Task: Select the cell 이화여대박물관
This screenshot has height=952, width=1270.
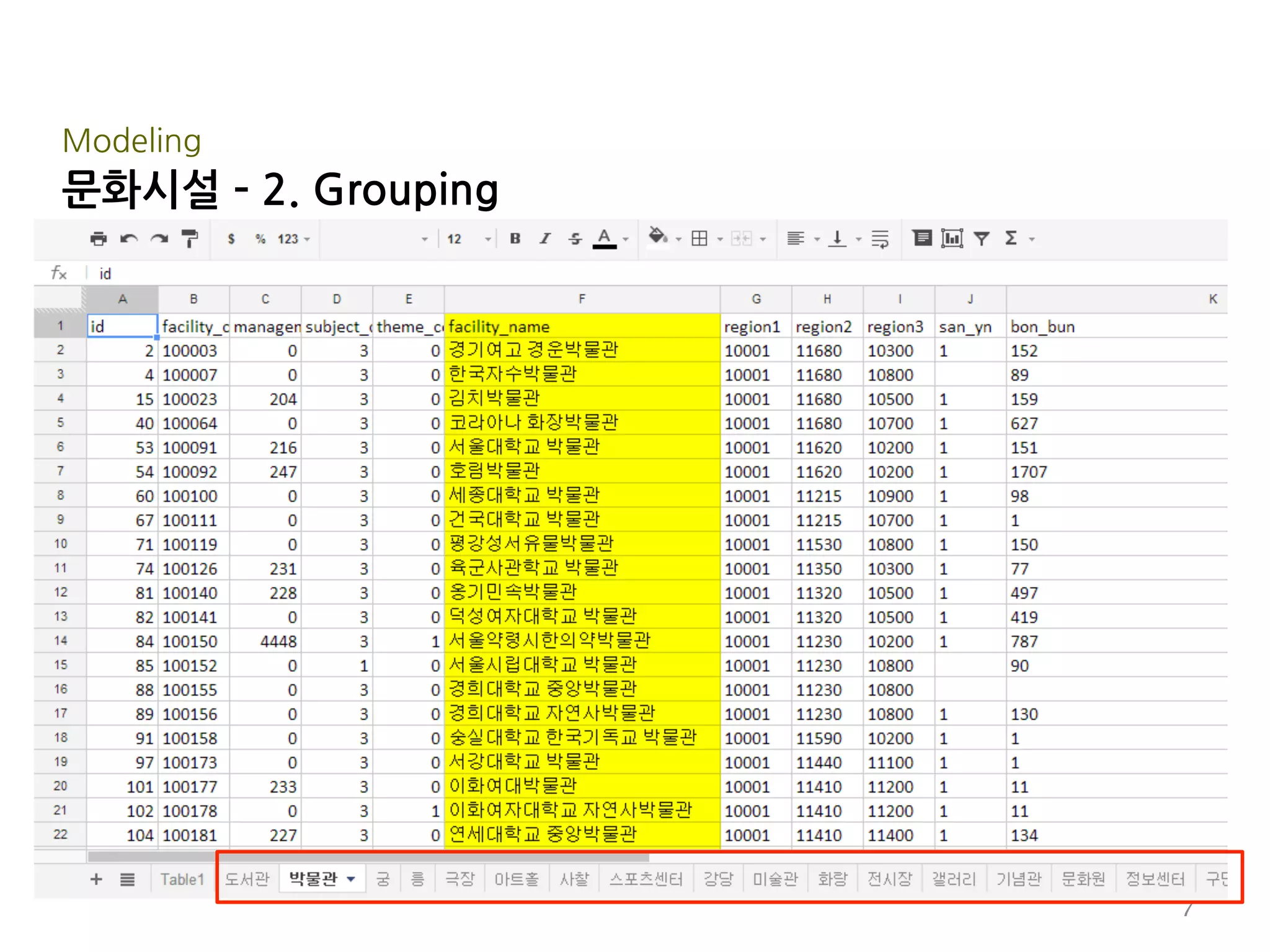Action: coord(582,787)
